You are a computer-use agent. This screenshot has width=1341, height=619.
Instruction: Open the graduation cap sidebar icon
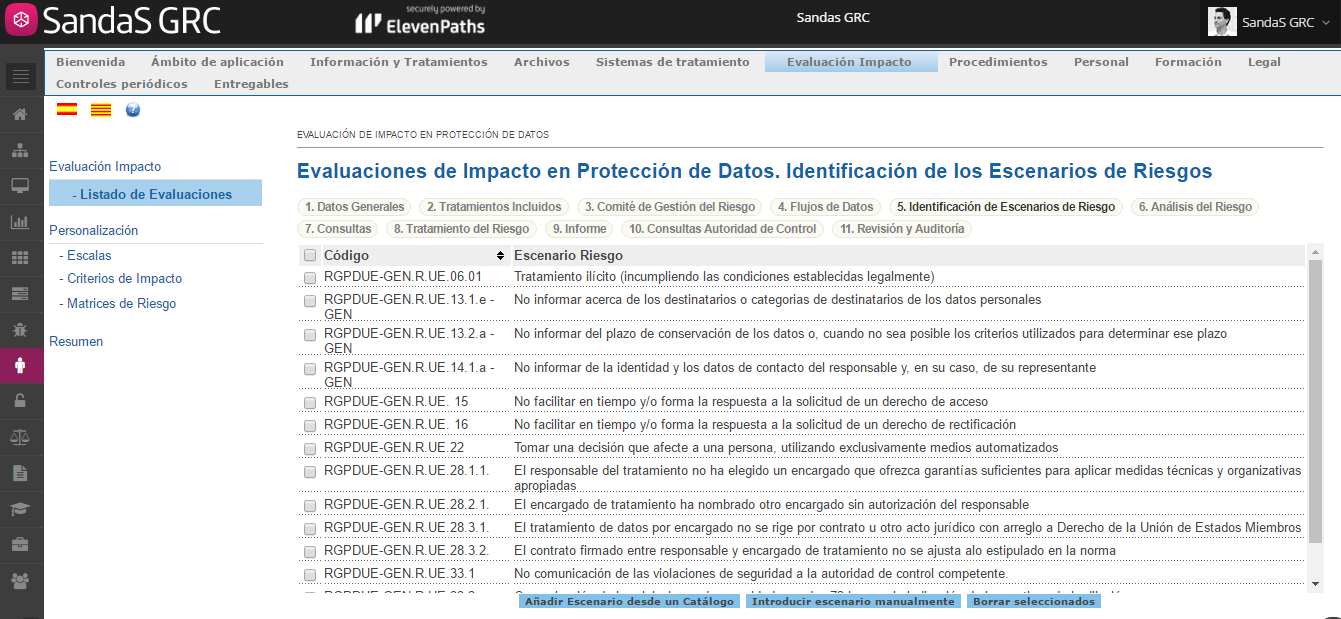pos(20,509)
